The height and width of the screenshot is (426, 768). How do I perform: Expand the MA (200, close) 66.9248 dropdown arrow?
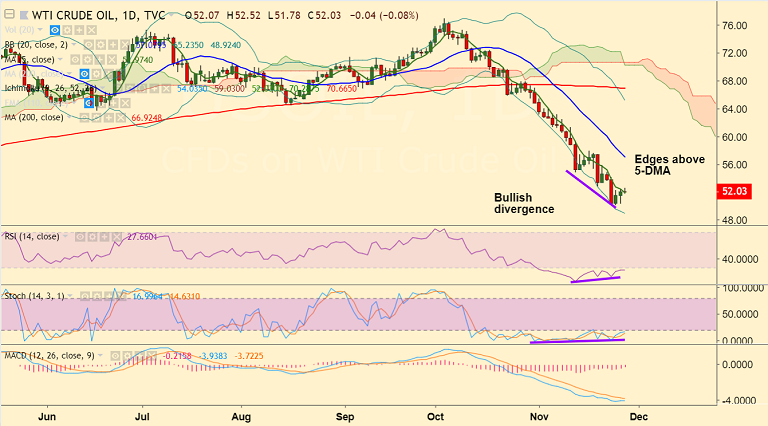69,117
